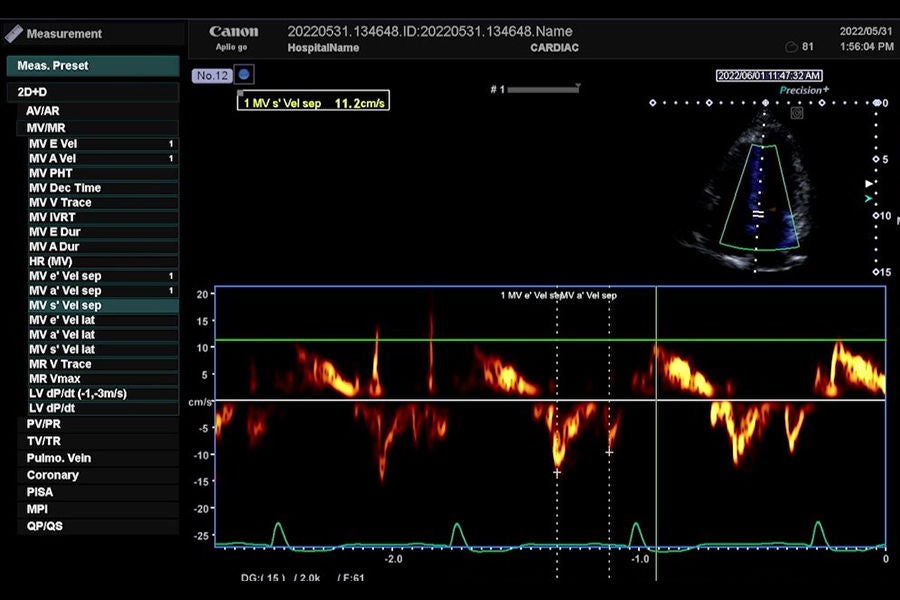Click the Measurement ruler icon
This screenshot has width=900, height=600.
click(13, 33)
